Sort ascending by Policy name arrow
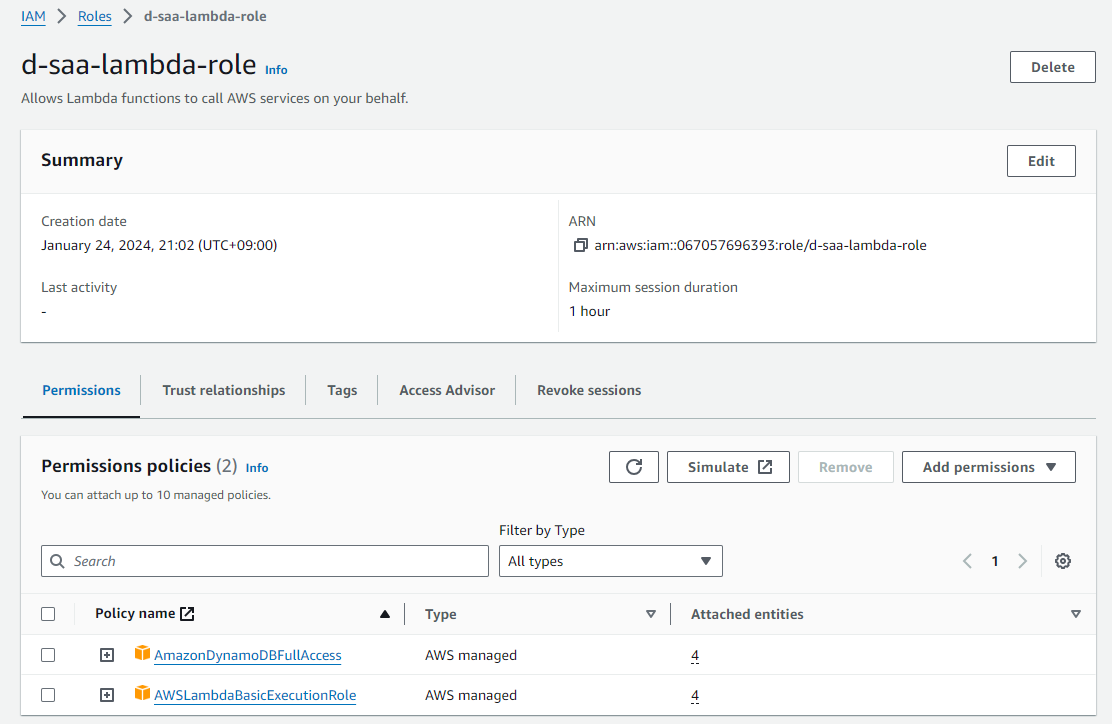Screen dimensions: 1112x724 coord(385,614)
